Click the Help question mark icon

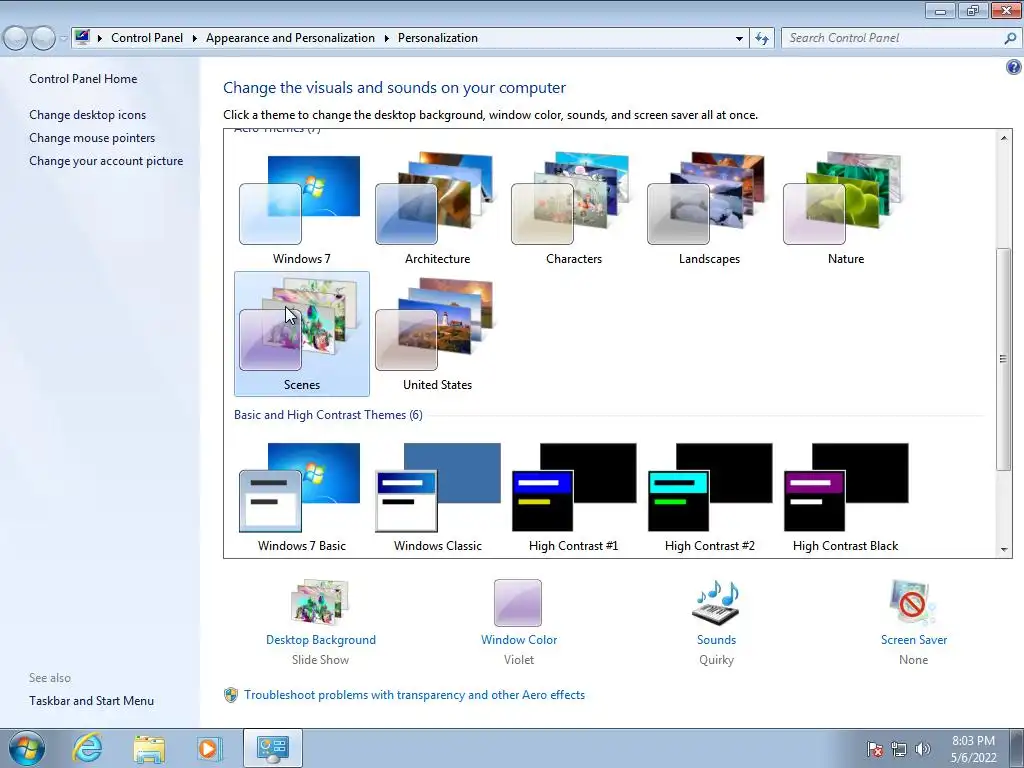[x=1014, y=67]
